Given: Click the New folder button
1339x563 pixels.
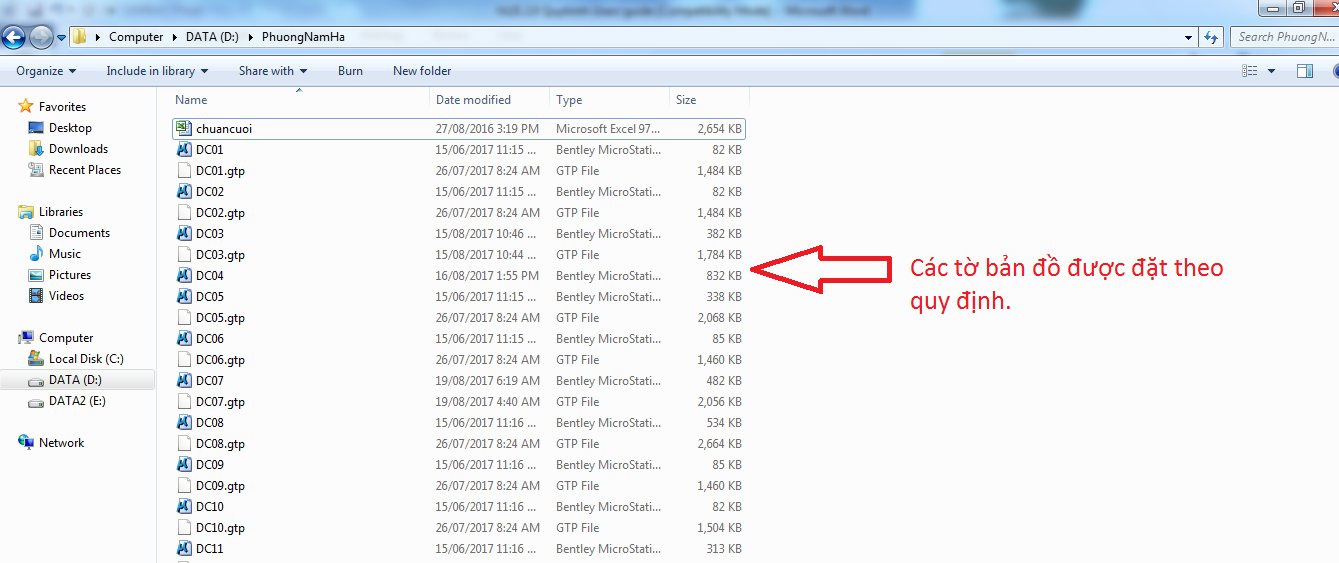Looking at the screenshot, I should pyautogui.click(x=422, y=71).
